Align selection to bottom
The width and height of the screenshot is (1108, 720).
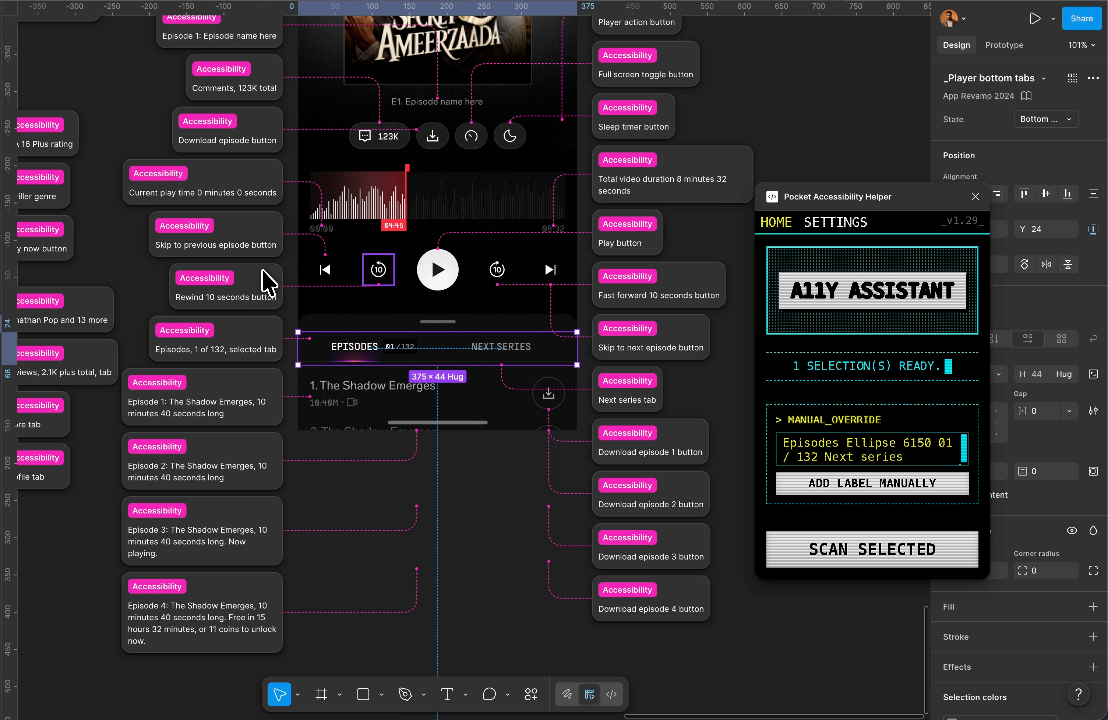(1067, 194)
